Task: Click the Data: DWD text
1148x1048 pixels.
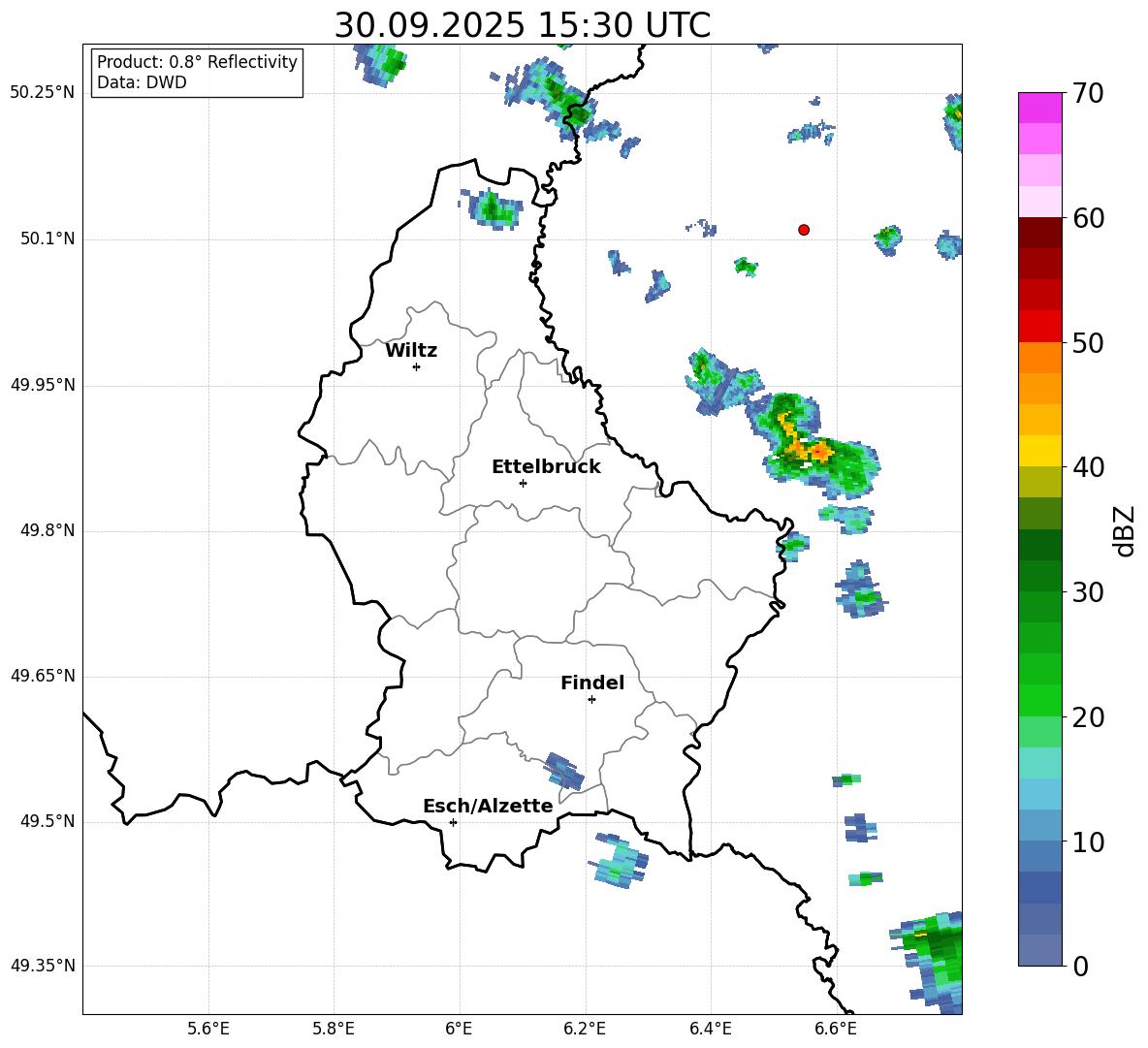Action: click(x=142, y=82)
